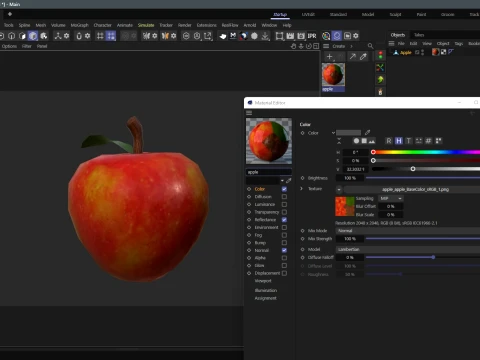The height and width of the screenshot is (360, 480).
Task: Click crossed axes icon in side palette
Action: (x=380, y=68)
